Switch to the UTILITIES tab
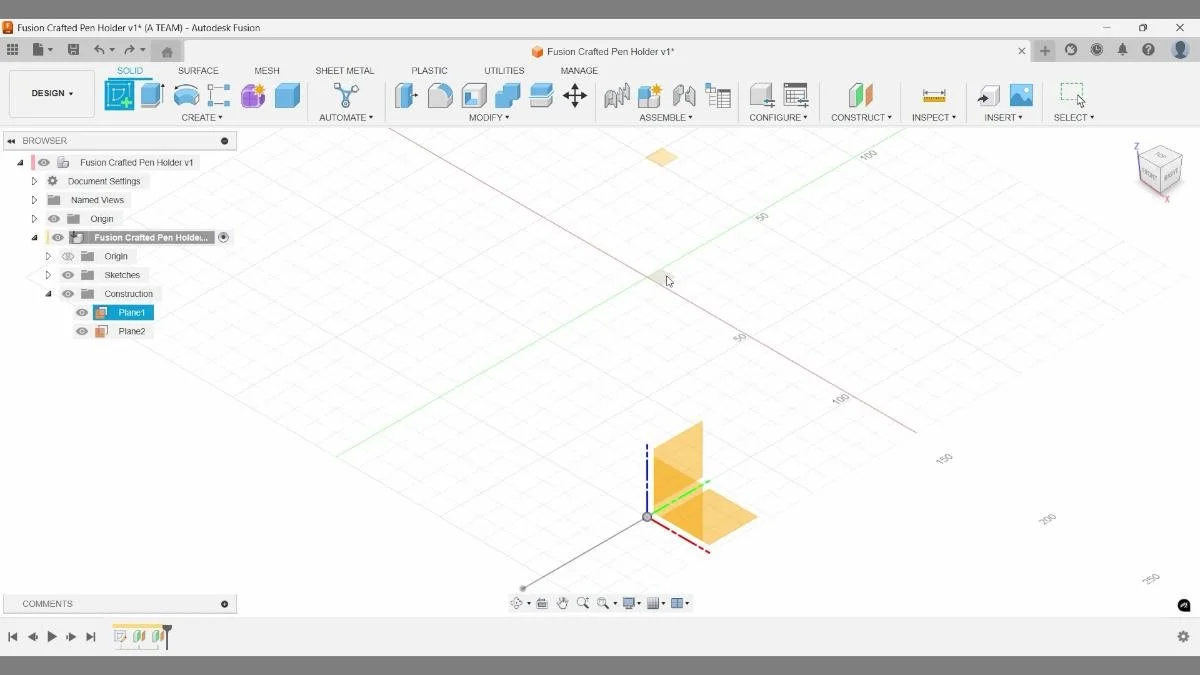 pos(504,71)
